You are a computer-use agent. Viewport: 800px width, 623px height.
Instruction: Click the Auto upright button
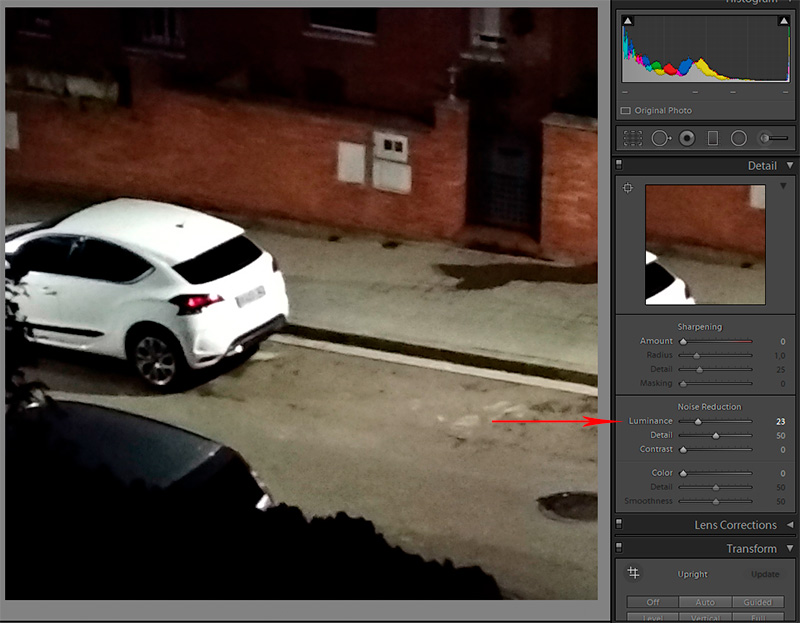coord(704,602)
